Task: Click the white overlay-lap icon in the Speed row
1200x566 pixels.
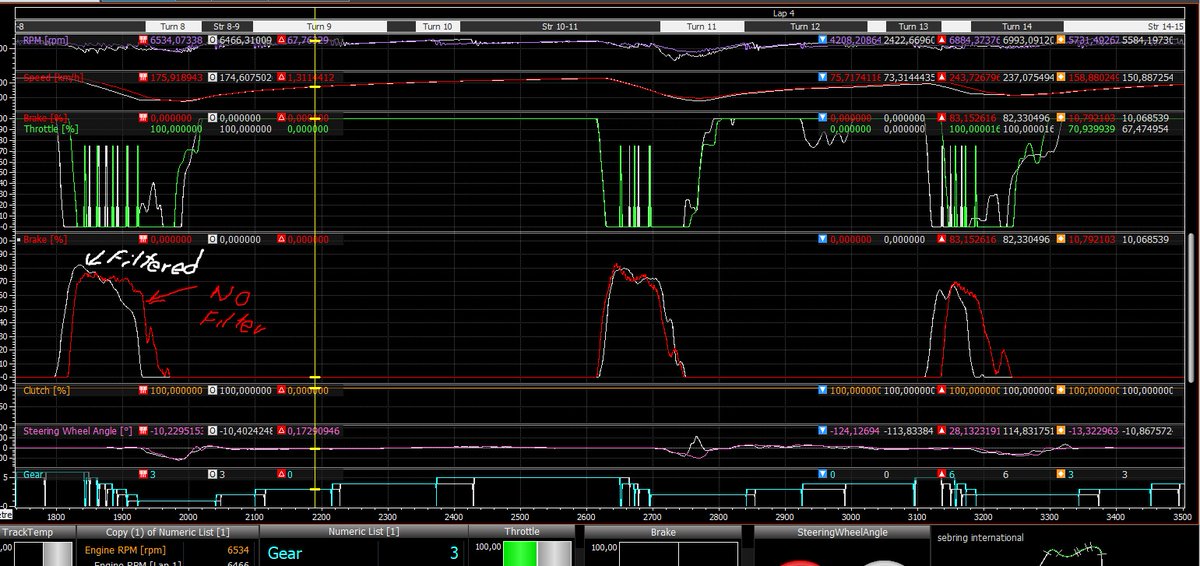Action: coord(212,77)
